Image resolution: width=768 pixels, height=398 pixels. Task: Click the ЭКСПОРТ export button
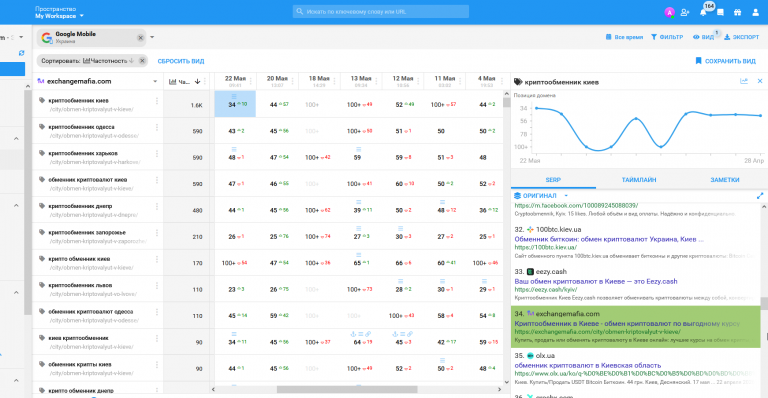pyautogui.click(x=742, y=37)
